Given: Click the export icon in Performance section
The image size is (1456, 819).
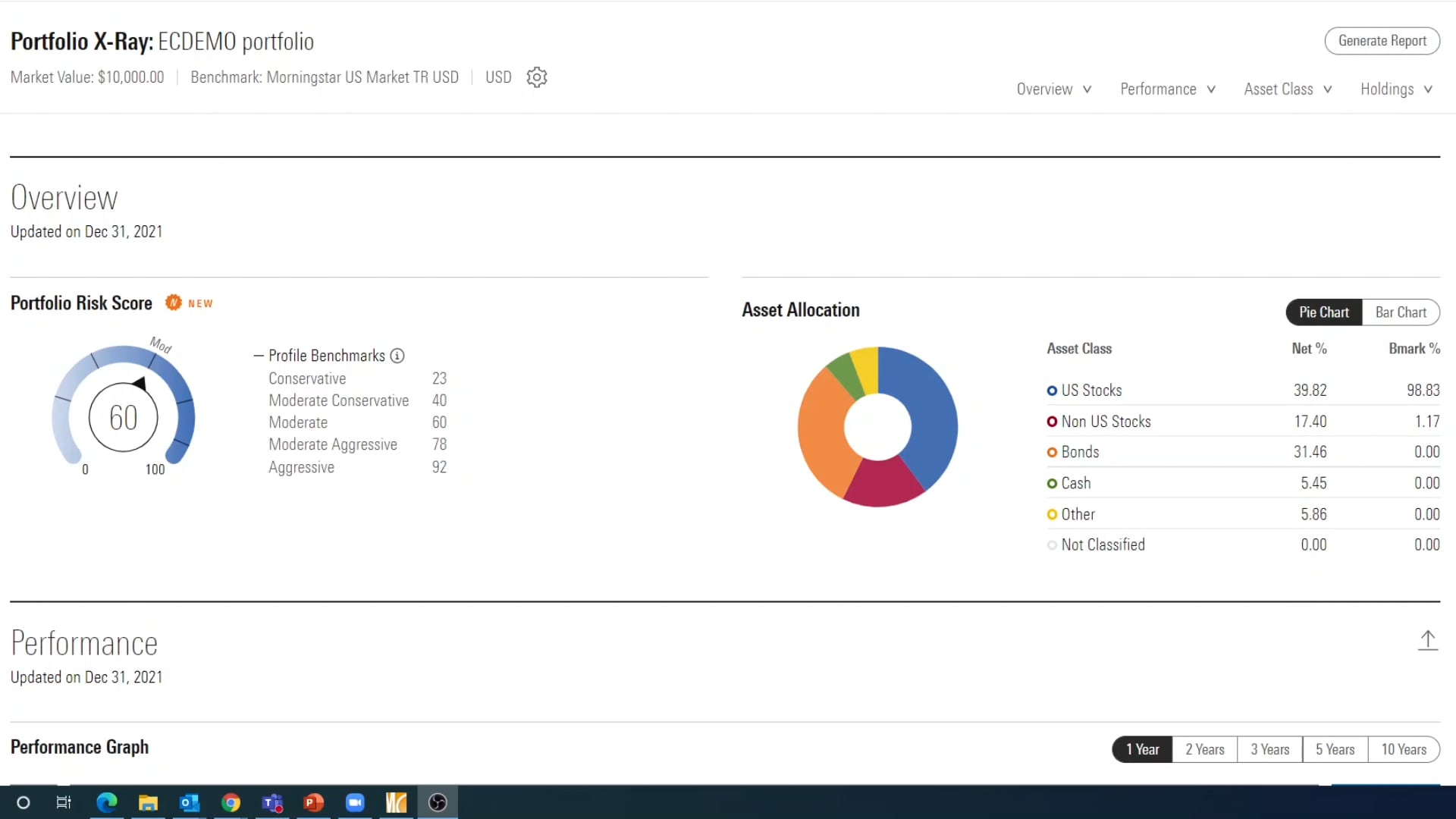Looking at the screenshot, I should (1428, 641).
